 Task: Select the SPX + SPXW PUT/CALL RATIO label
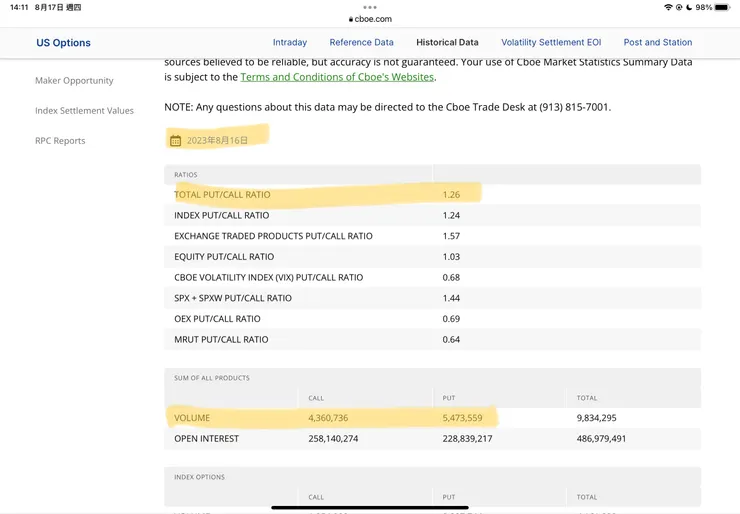[233, 298]
